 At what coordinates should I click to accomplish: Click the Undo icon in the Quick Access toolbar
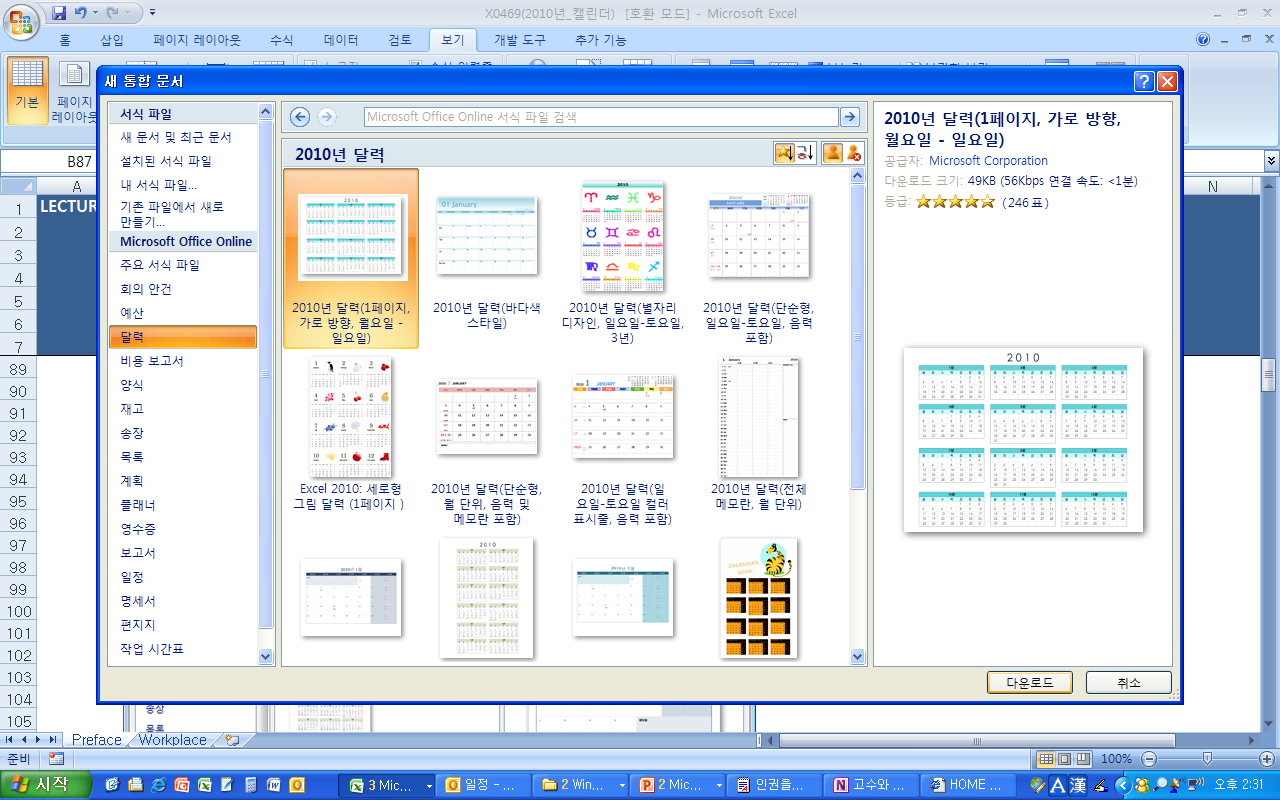point(81,13)
